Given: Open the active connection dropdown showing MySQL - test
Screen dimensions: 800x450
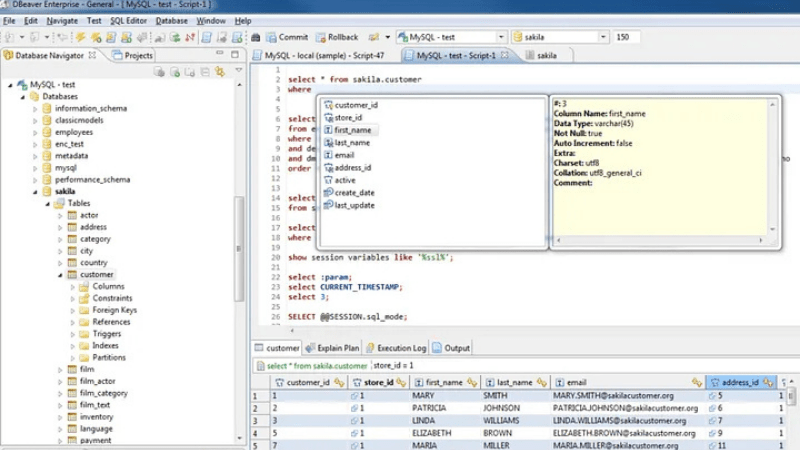Looking at the screenshot, I should pos(451,37).
